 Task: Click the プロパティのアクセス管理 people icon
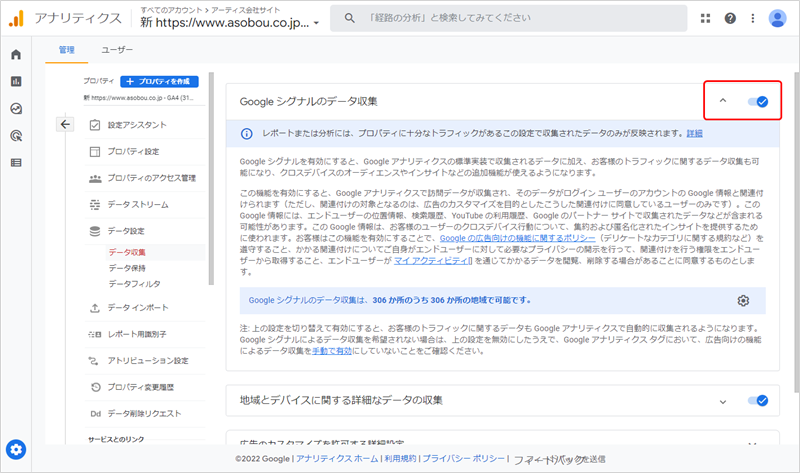click(95, 178)
